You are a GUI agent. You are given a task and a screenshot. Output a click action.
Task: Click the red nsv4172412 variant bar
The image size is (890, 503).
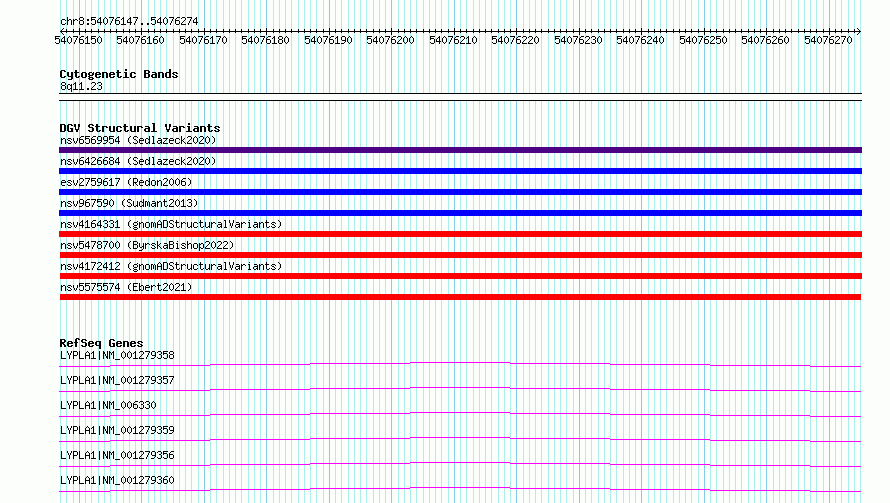[x=460, y=276]
